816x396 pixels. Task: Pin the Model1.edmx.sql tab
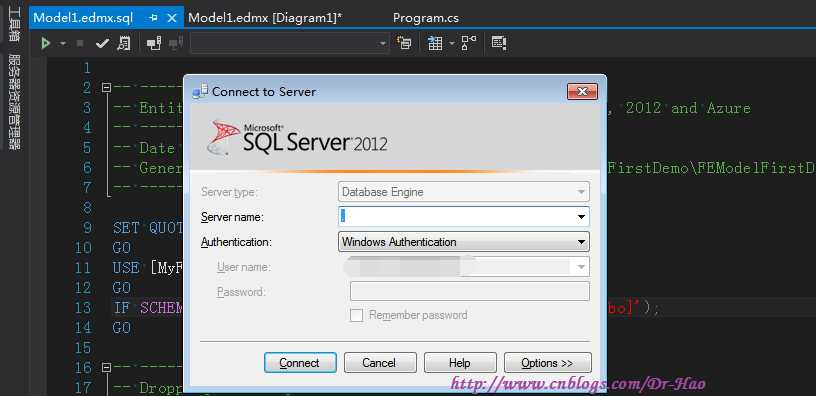[153, 18]
